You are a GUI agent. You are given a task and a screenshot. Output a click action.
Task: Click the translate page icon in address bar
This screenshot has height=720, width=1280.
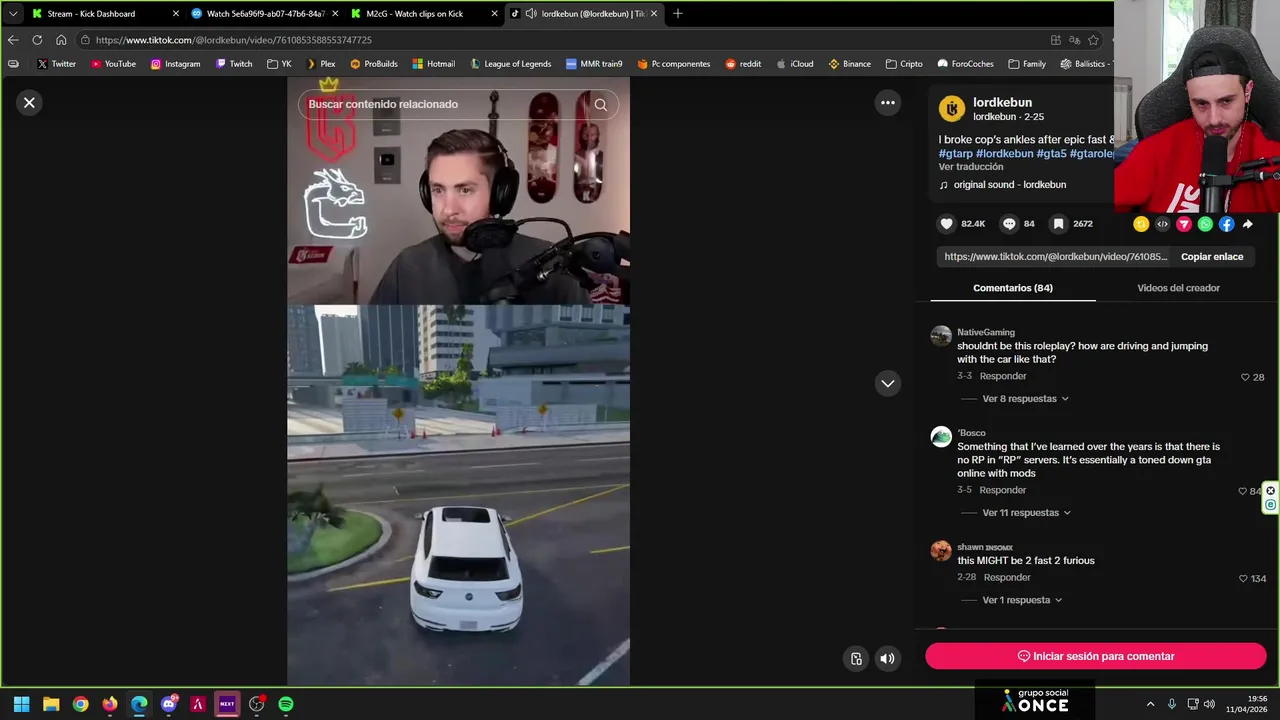coord(1074,40)
